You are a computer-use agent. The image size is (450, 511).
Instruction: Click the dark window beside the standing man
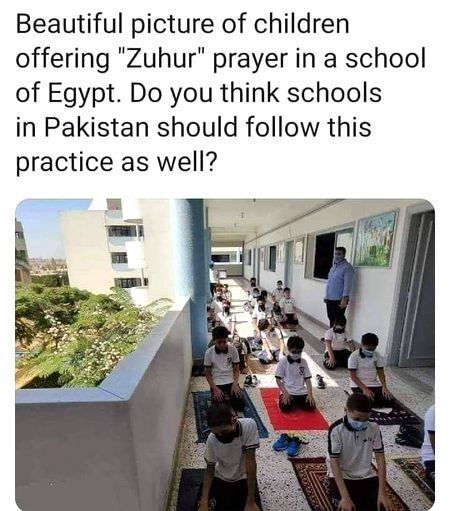click(324, 256)
